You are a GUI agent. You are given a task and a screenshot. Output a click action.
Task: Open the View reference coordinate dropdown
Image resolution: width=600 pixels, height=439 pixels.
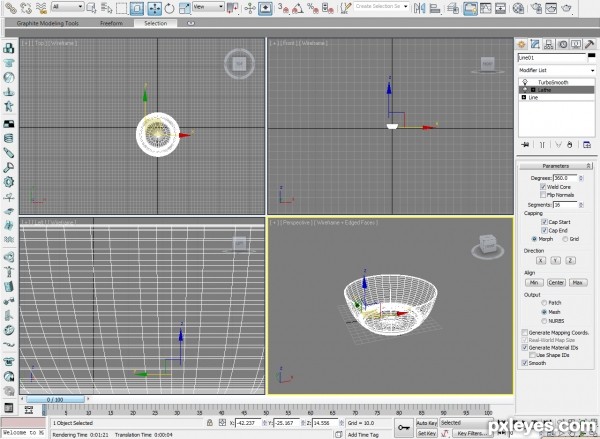point(208,7)
